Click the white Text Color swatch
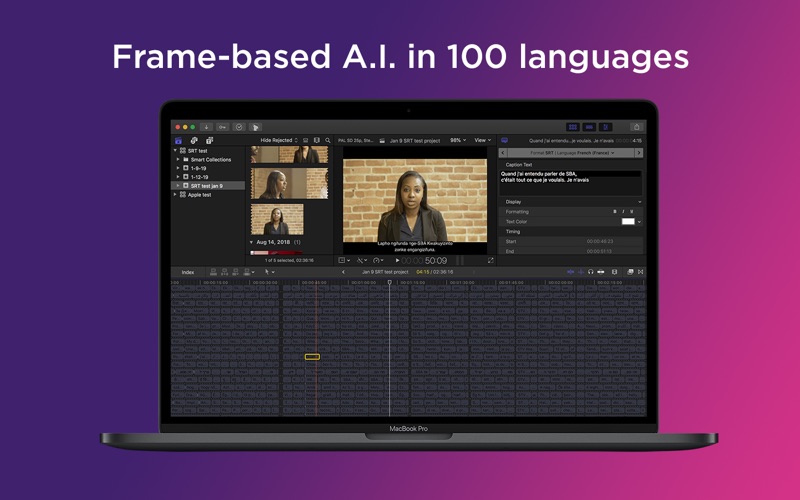 tap(628, 221)
